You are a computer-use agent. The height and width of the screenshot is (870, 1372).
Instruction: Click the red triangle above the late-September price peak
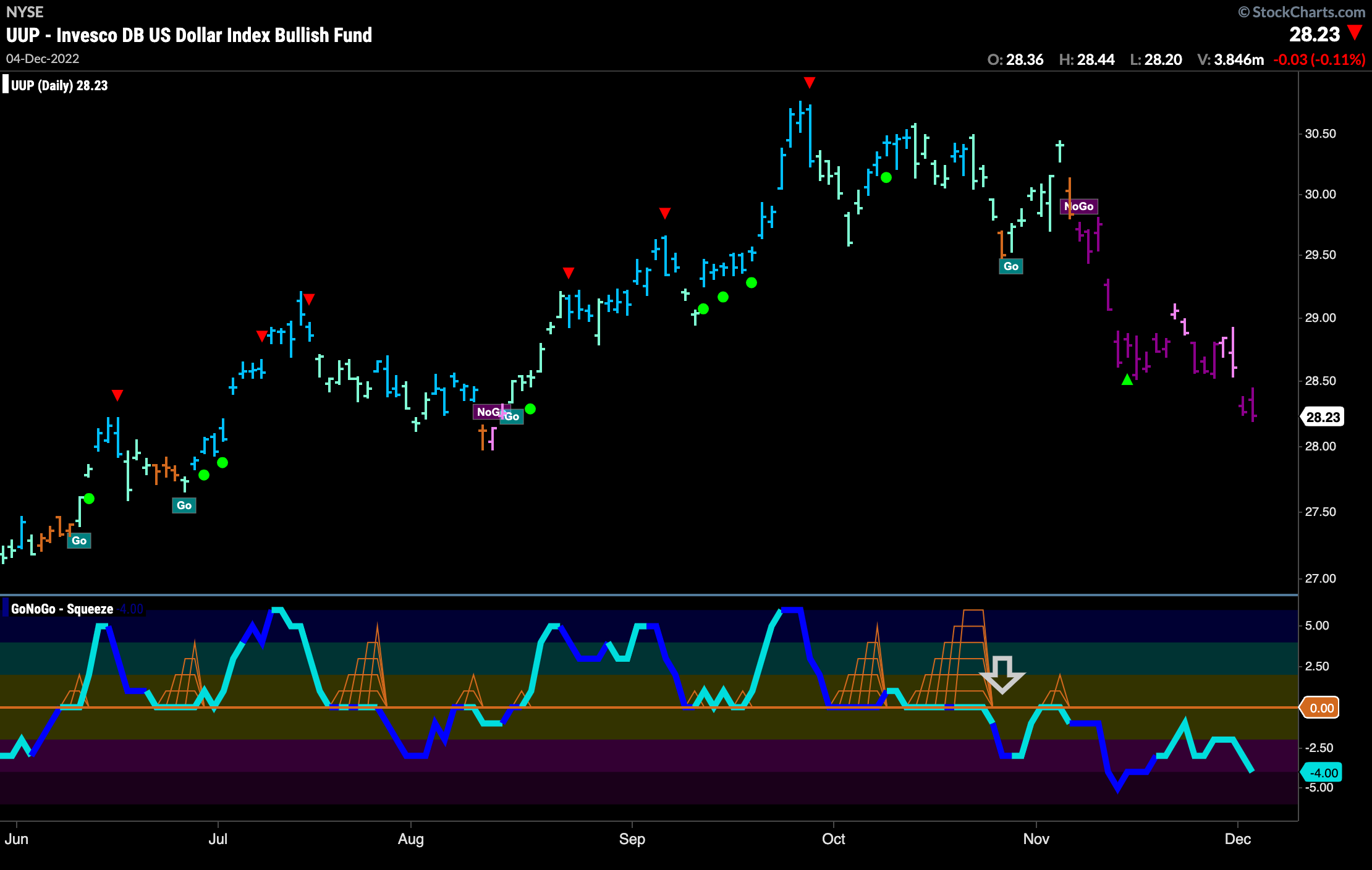[x=810, y=83]
